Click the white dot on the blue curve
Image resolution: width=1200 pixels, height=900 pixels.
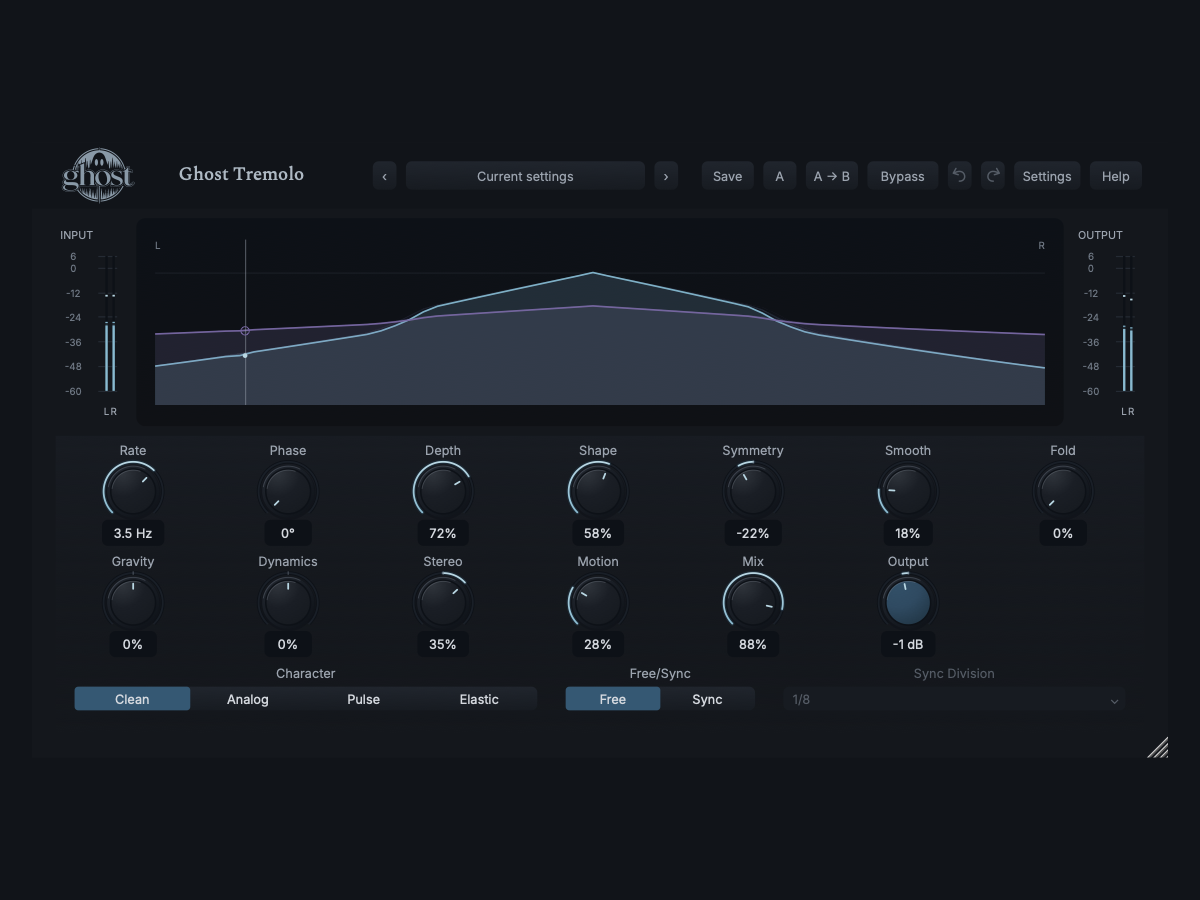pyautogui.click(x=245, y=355)
